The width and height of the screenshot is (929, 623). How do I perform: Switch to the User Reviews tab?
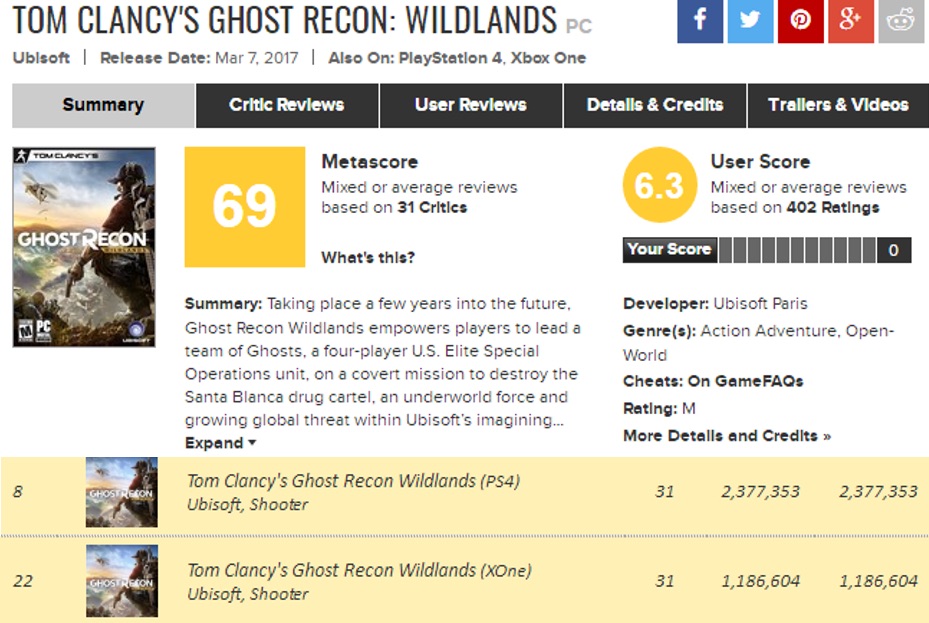pyautogui.click(x=471, y=105)
